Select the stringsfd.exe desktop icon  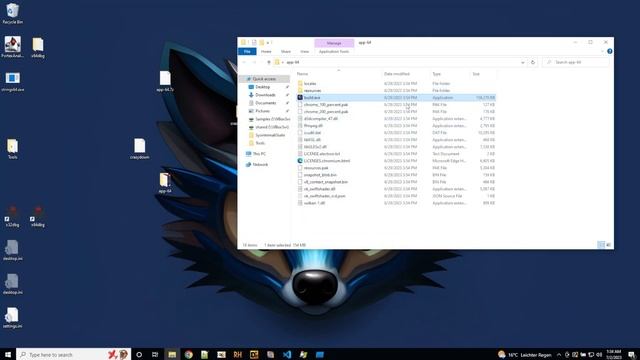(13, 81)
